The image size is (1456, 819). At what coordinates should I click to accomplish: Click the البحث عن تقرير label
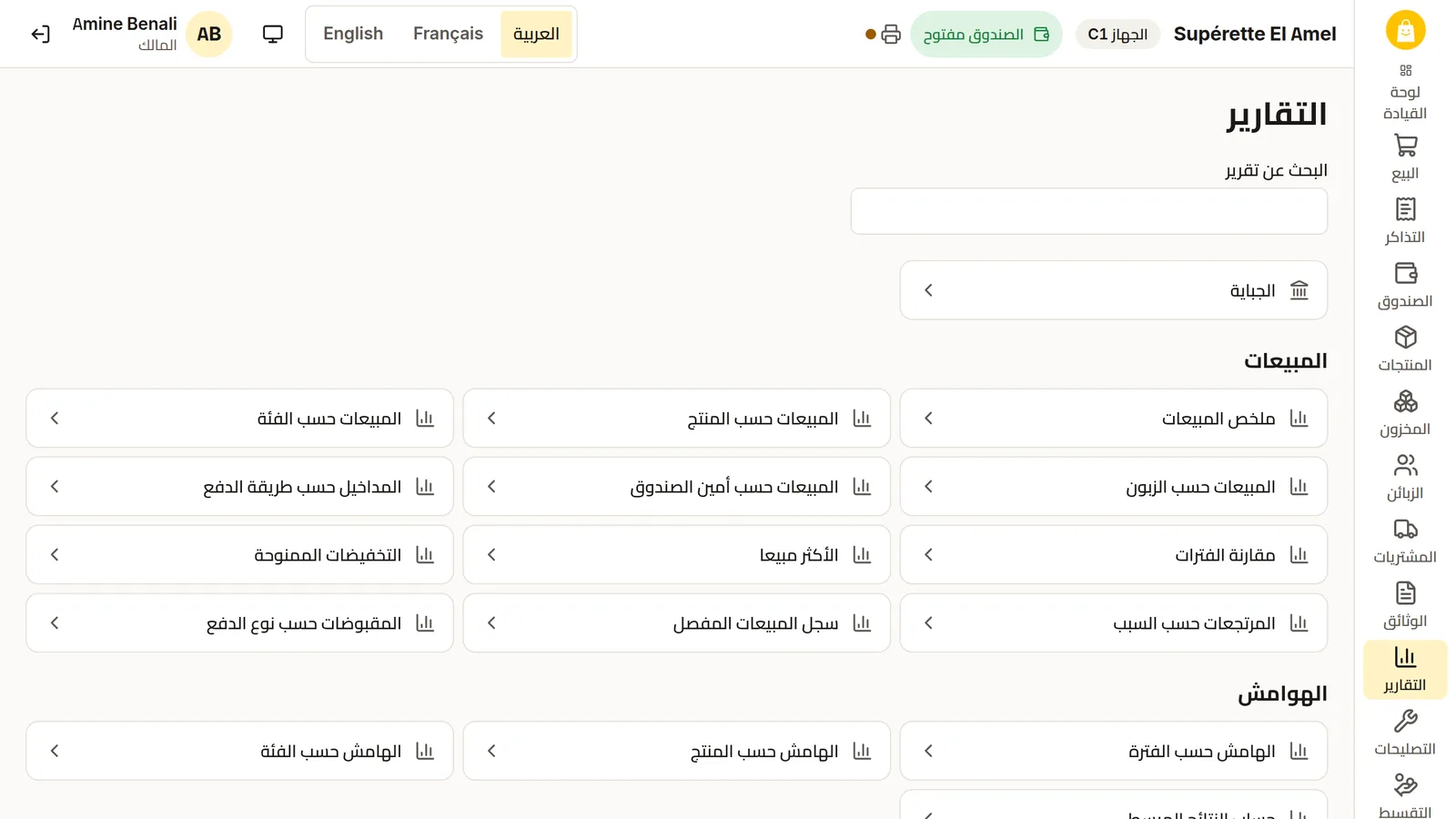pyautogui.click(x=1276, y=171)
